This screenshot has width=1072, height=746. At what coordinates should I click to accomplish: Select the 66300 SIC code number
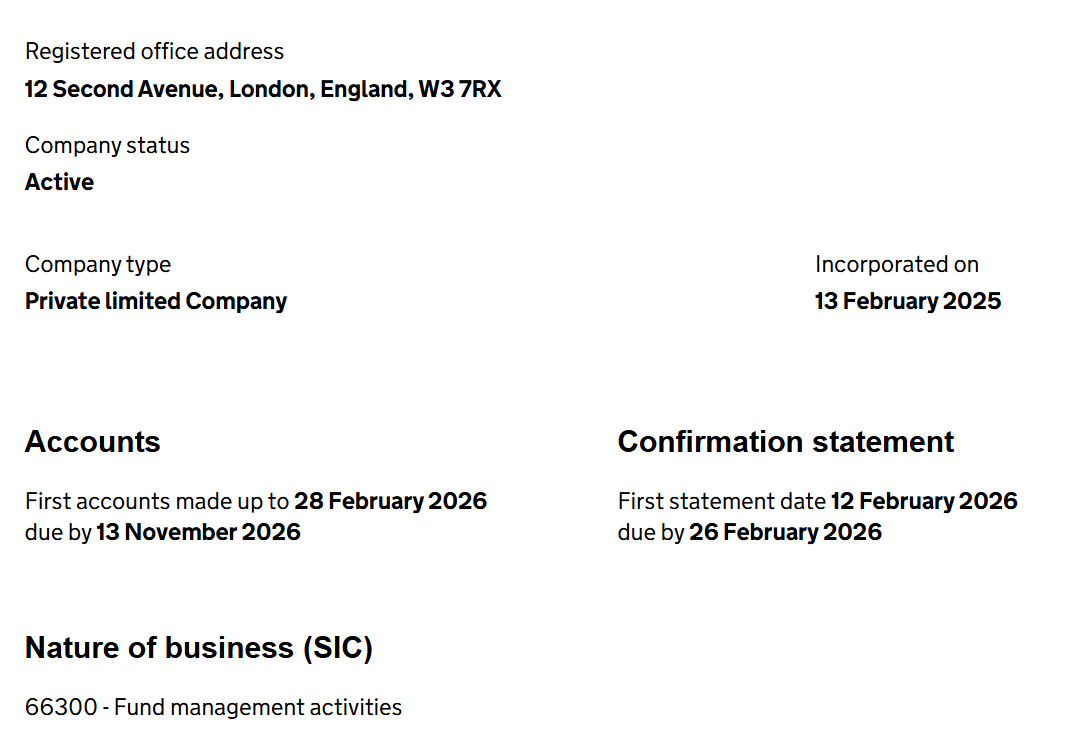coord(60,708)
